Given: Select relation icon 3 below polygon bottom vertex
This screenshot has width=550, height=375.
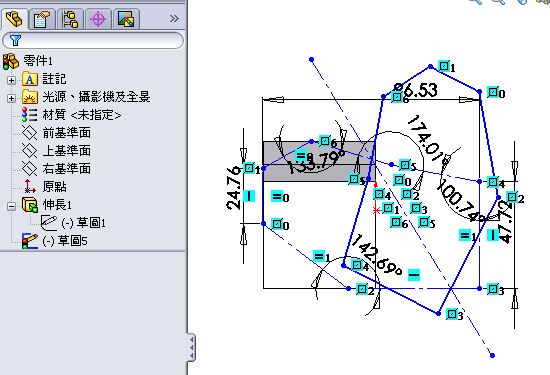Looking at the screenshot, I should [x=452, y=314].
